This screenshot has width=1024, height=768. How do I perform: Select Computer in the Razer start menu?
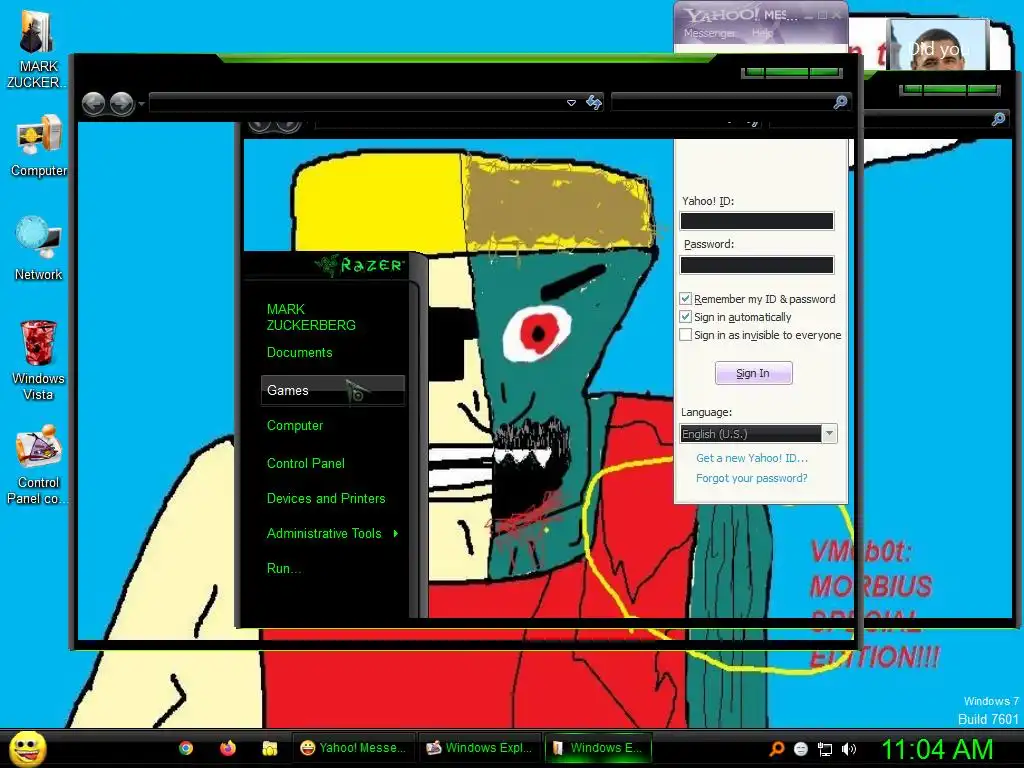coord(295,426)
